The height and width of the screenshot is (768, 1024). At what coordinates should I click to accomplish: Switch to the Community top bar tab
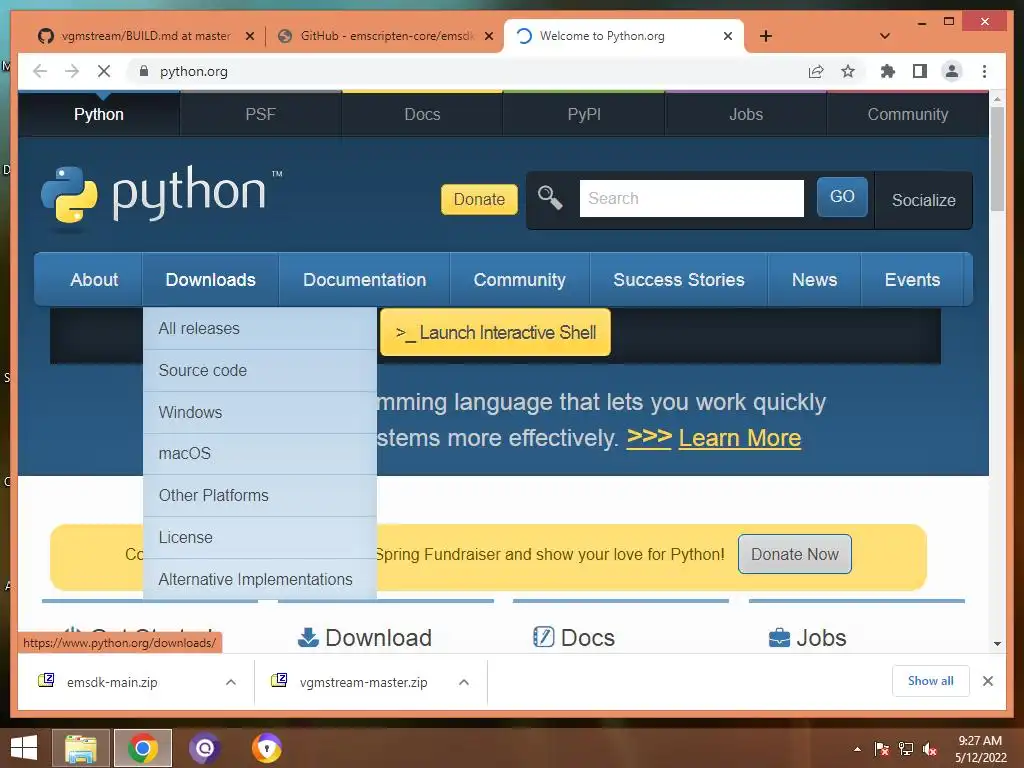pos(908,114)
